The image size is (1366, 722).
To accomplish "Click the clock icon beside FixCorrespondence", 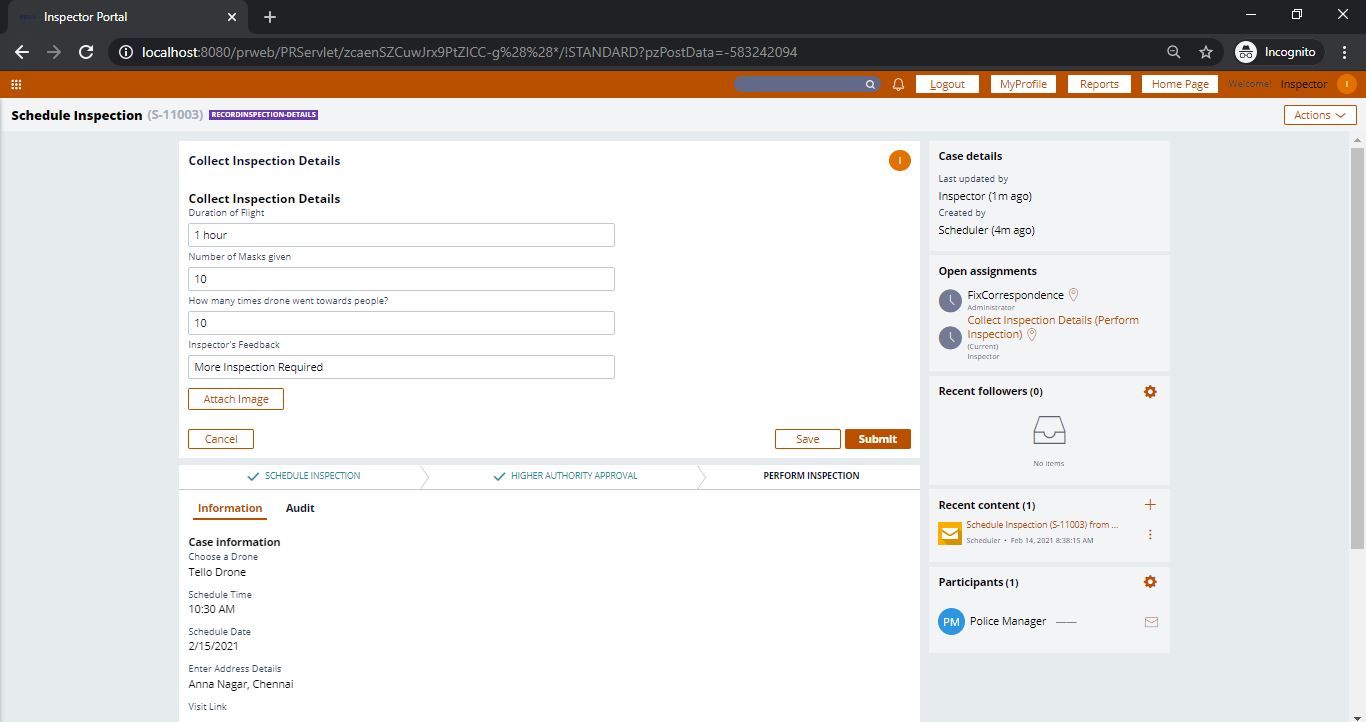I will pos(950,301).
